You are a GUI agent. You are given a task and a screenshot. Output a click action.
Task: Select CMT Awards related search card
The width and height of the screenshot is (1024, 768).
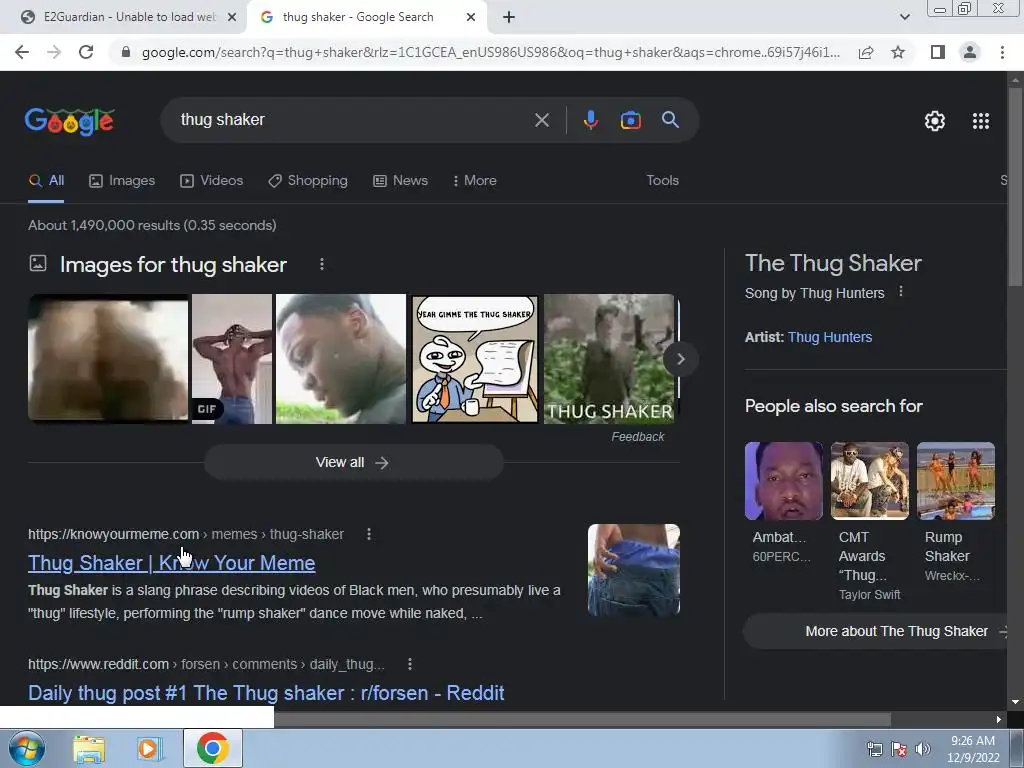click(869, 521)
